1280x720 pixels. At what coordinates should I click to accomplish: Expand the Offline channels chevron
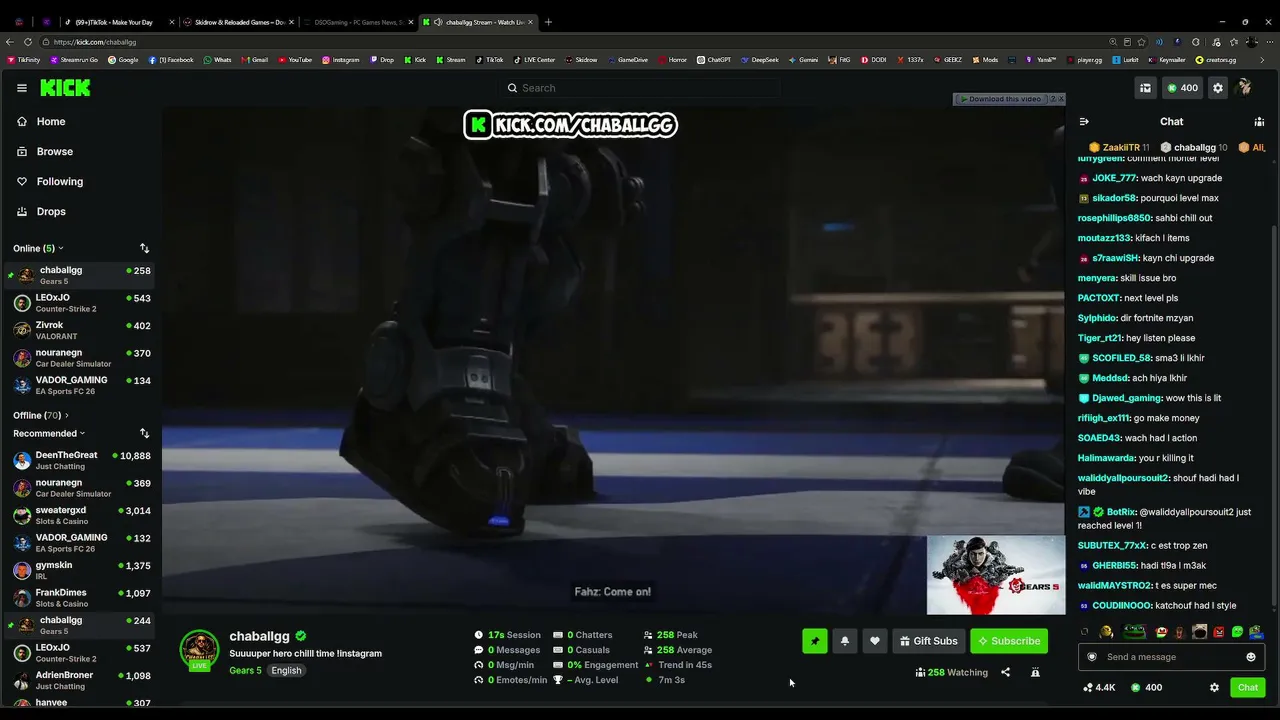click(67, 415)
